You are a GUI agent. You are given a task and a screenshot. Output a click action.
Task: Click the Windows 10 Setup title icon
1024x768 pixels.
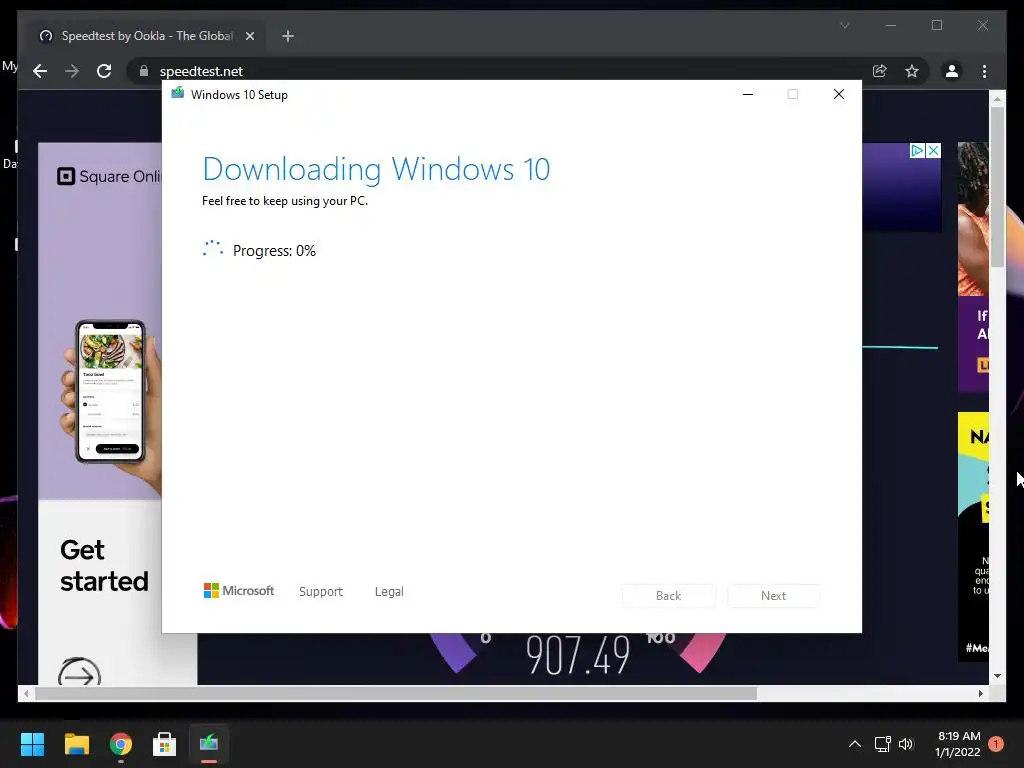pyautogui.click(x=177, y=93)
